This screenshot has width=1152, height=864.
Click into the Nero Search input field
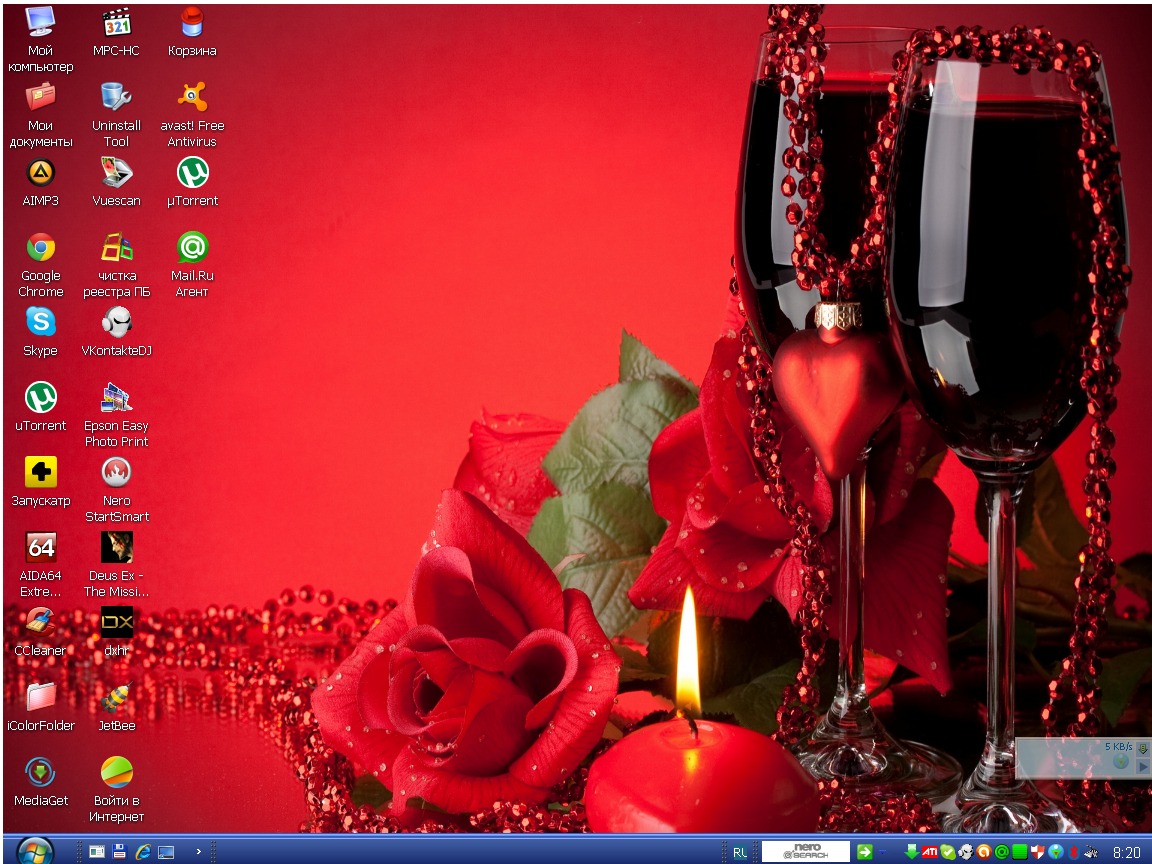(x=805, y=852)
